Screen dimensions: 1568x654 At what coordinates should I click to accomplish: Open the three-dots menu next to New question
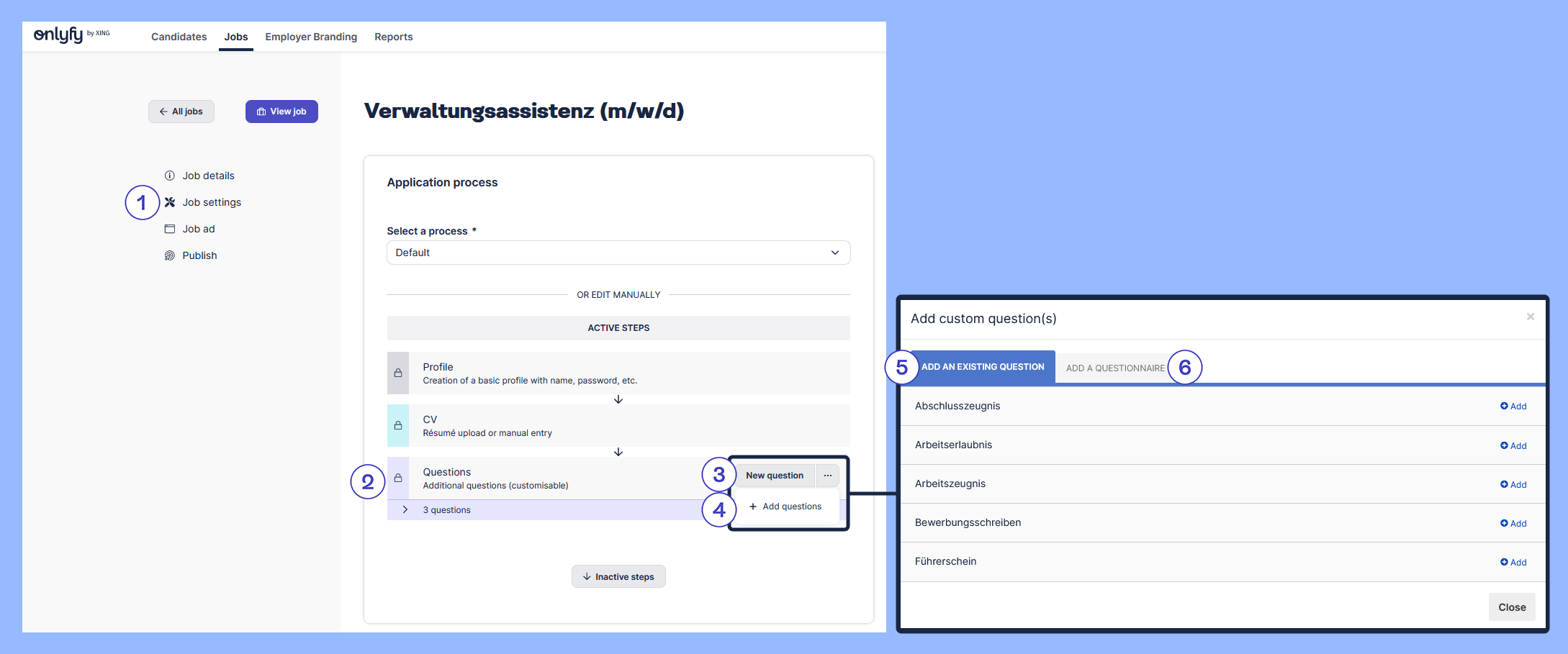(x=828, y=476)
